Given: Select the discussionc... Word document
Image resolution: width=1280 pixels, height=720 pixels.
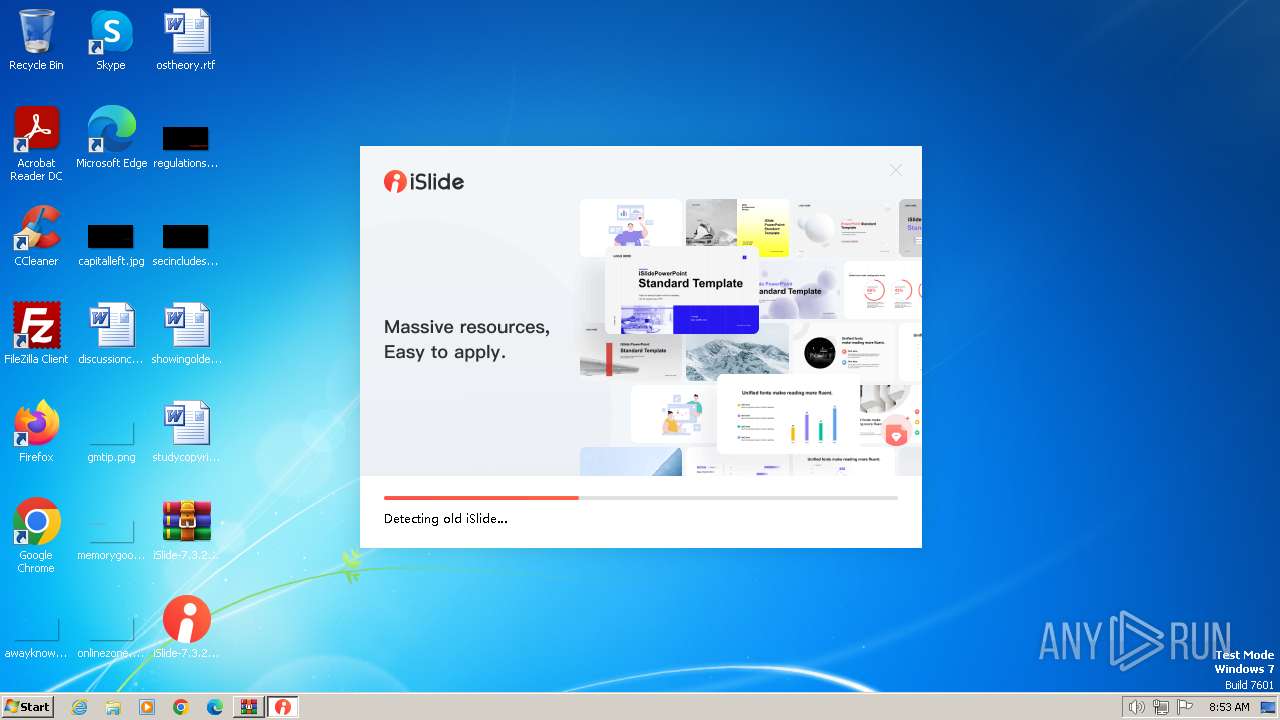Looking at the screenshot, I should click(x=111, y=334).
